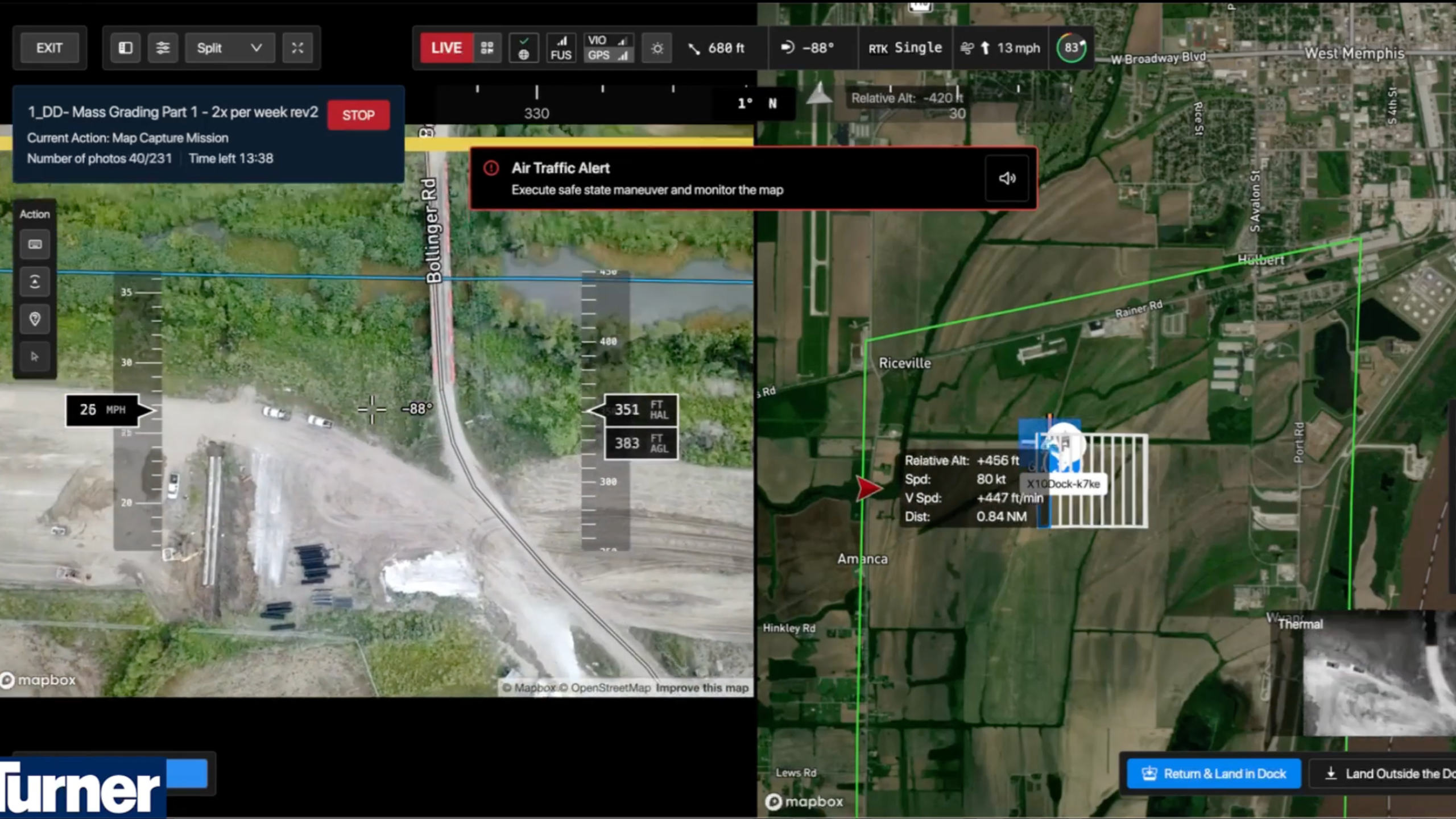
Task: Click the OpenStreetMap attribution link
Action: (x=605, y=688)
